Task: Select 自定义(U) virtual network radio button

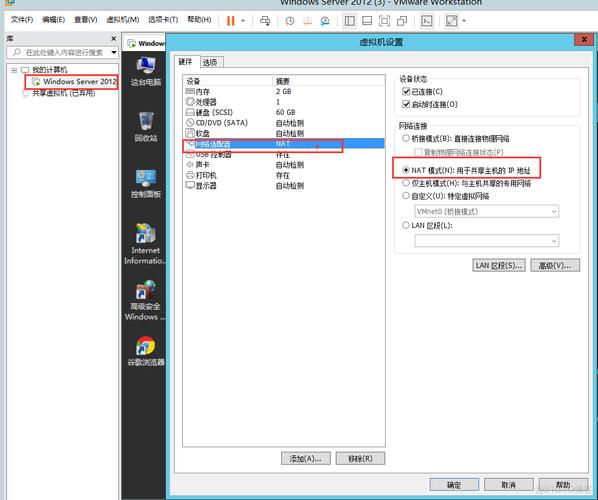Action: tap(406, 196)
